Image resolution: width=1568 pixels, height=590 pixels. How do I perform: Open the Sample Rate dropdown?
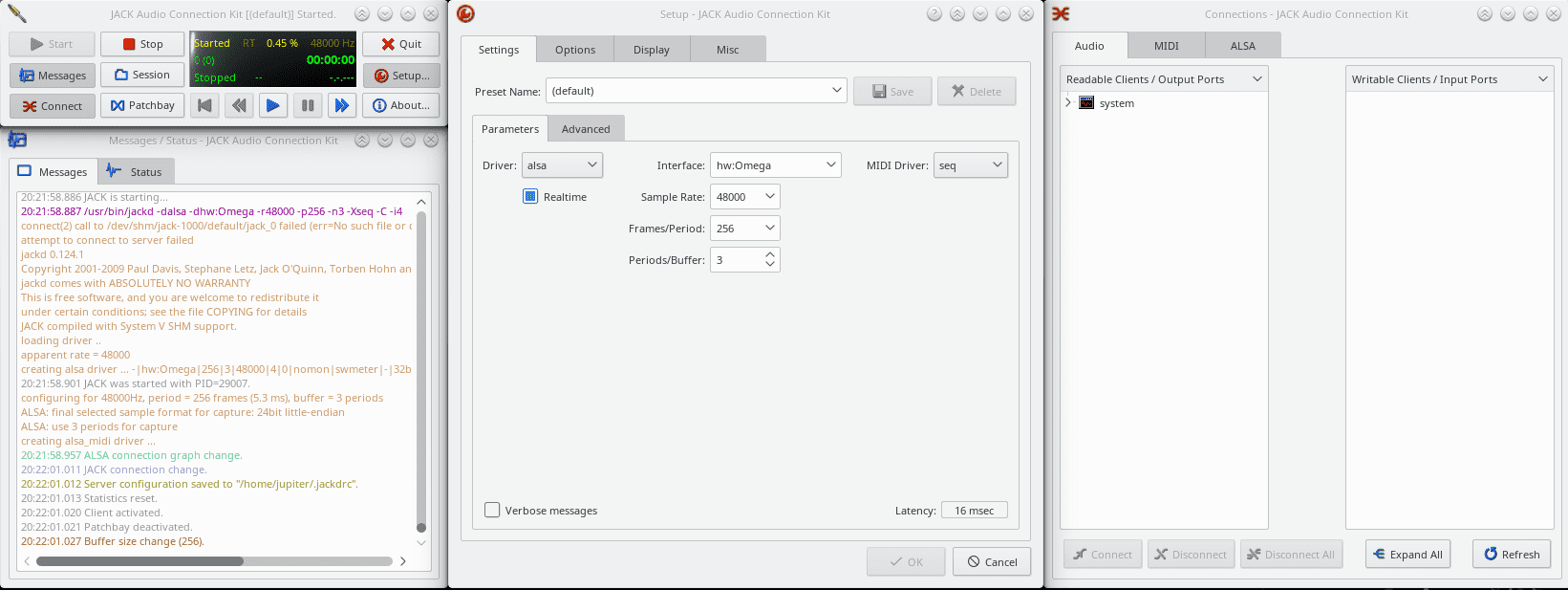(745, 197)
